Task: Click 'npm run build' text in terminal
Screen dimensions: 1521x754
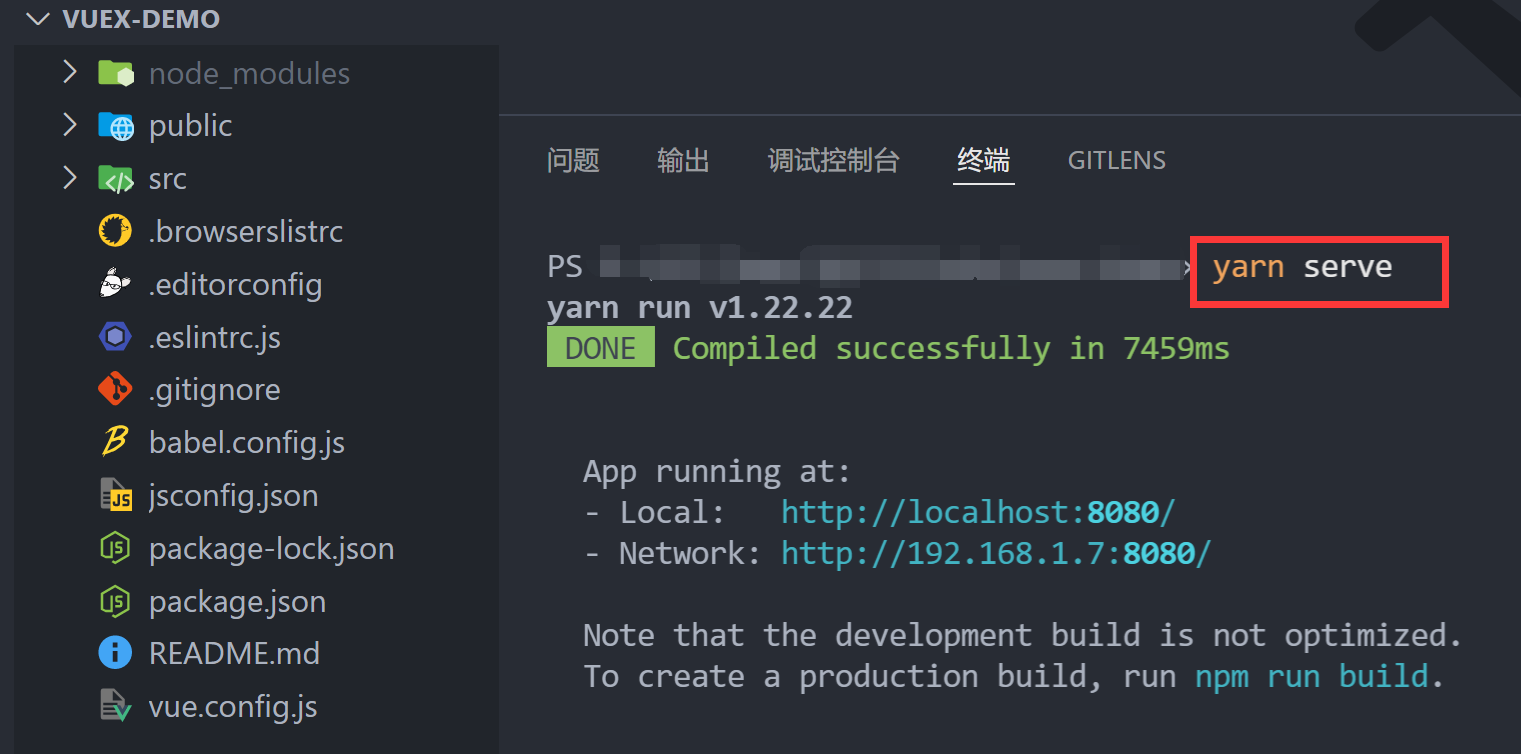Action: tap(1311, 676)
